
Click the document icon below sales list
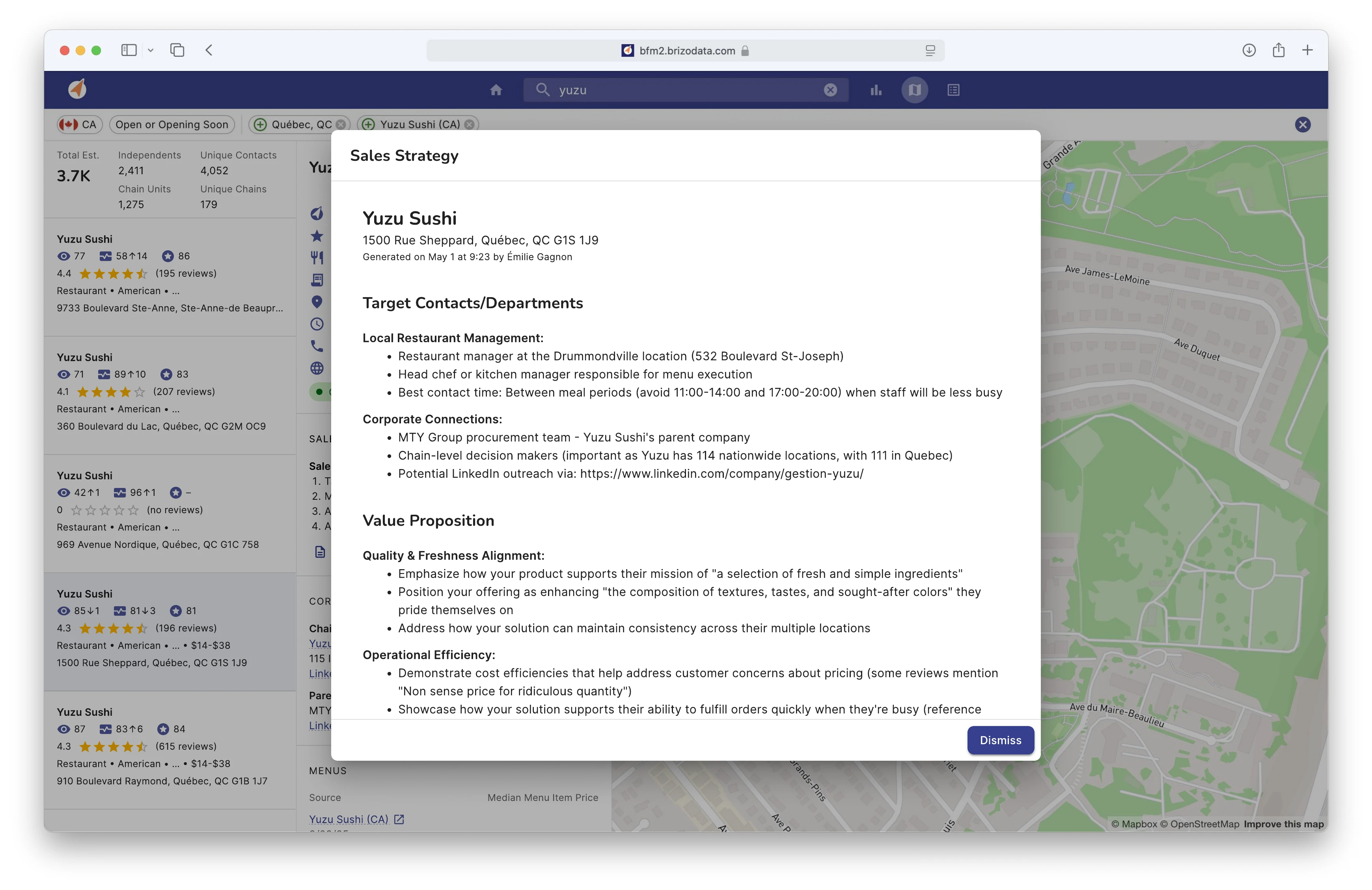point(320,552)
